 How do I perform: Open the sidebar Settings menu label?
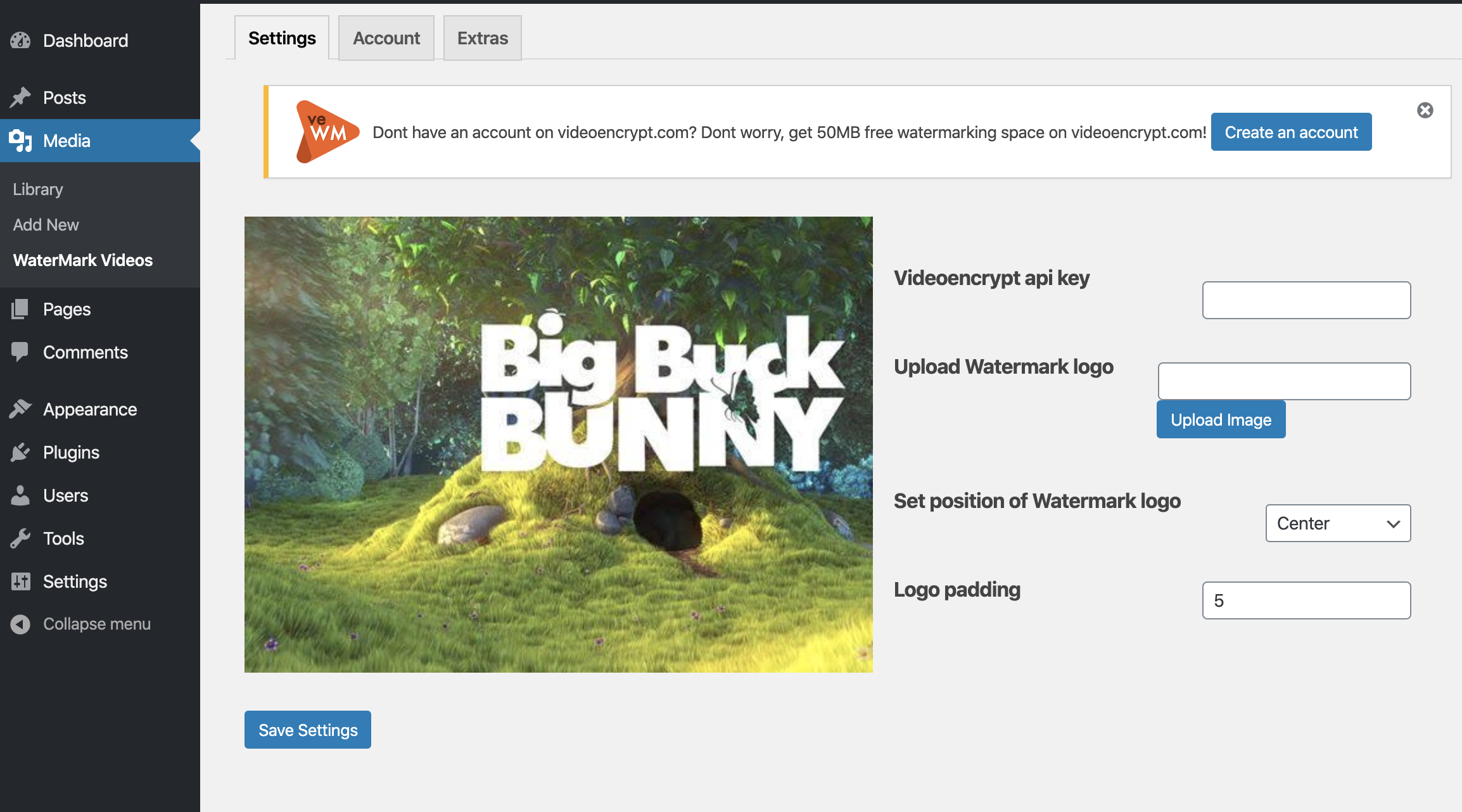click(75, 581)
